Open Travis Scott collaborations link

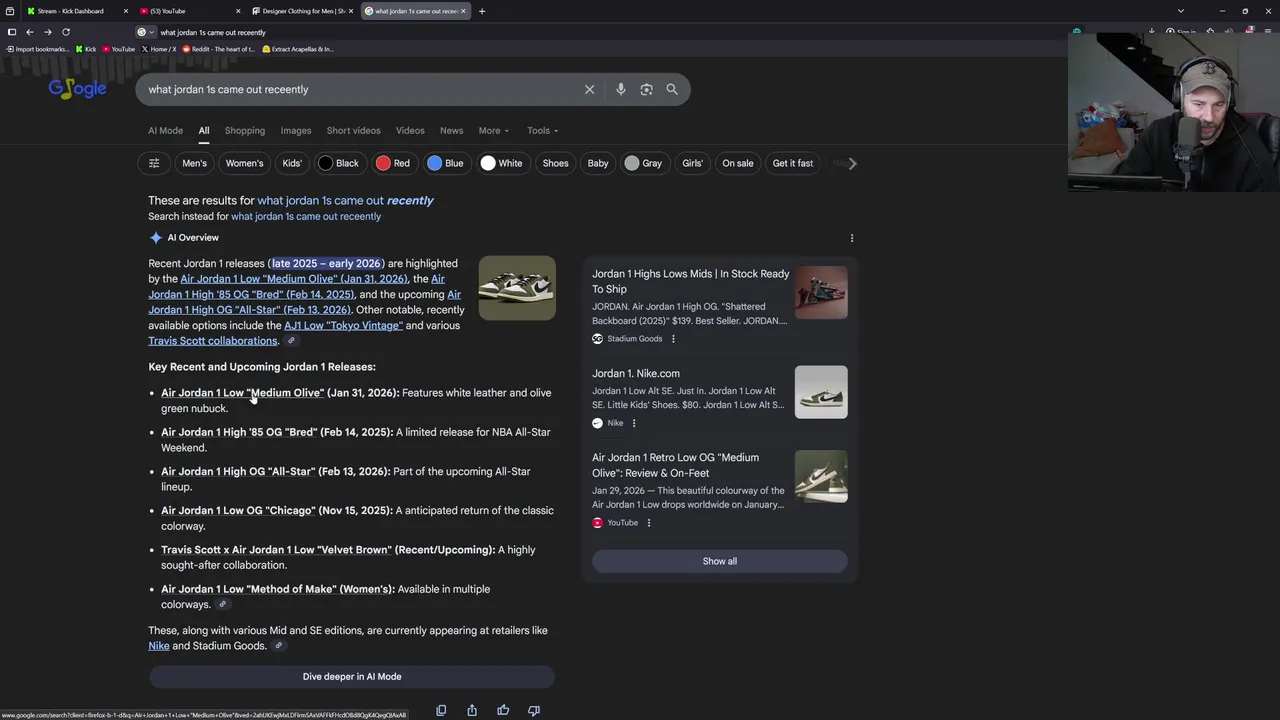point(213,341)
